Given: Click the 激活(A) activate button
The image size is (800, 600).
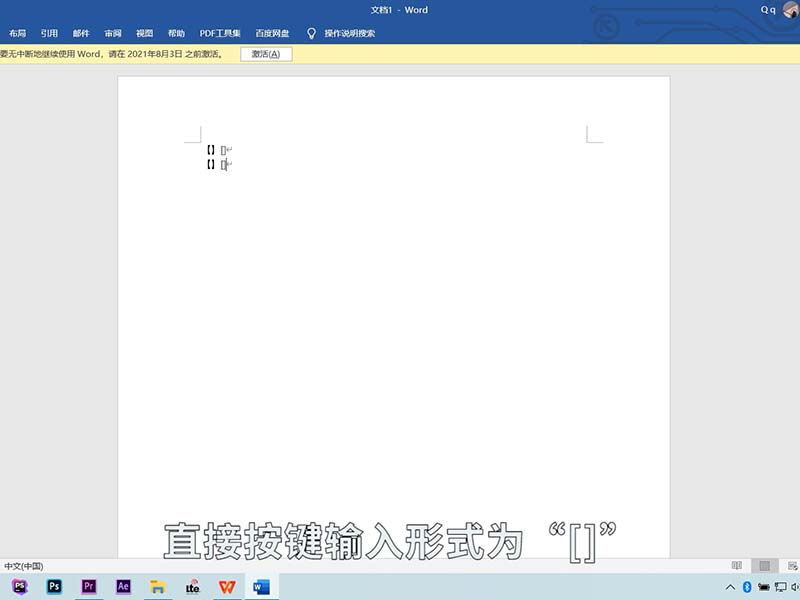Looking at the screenshot, I should (266, 54).
